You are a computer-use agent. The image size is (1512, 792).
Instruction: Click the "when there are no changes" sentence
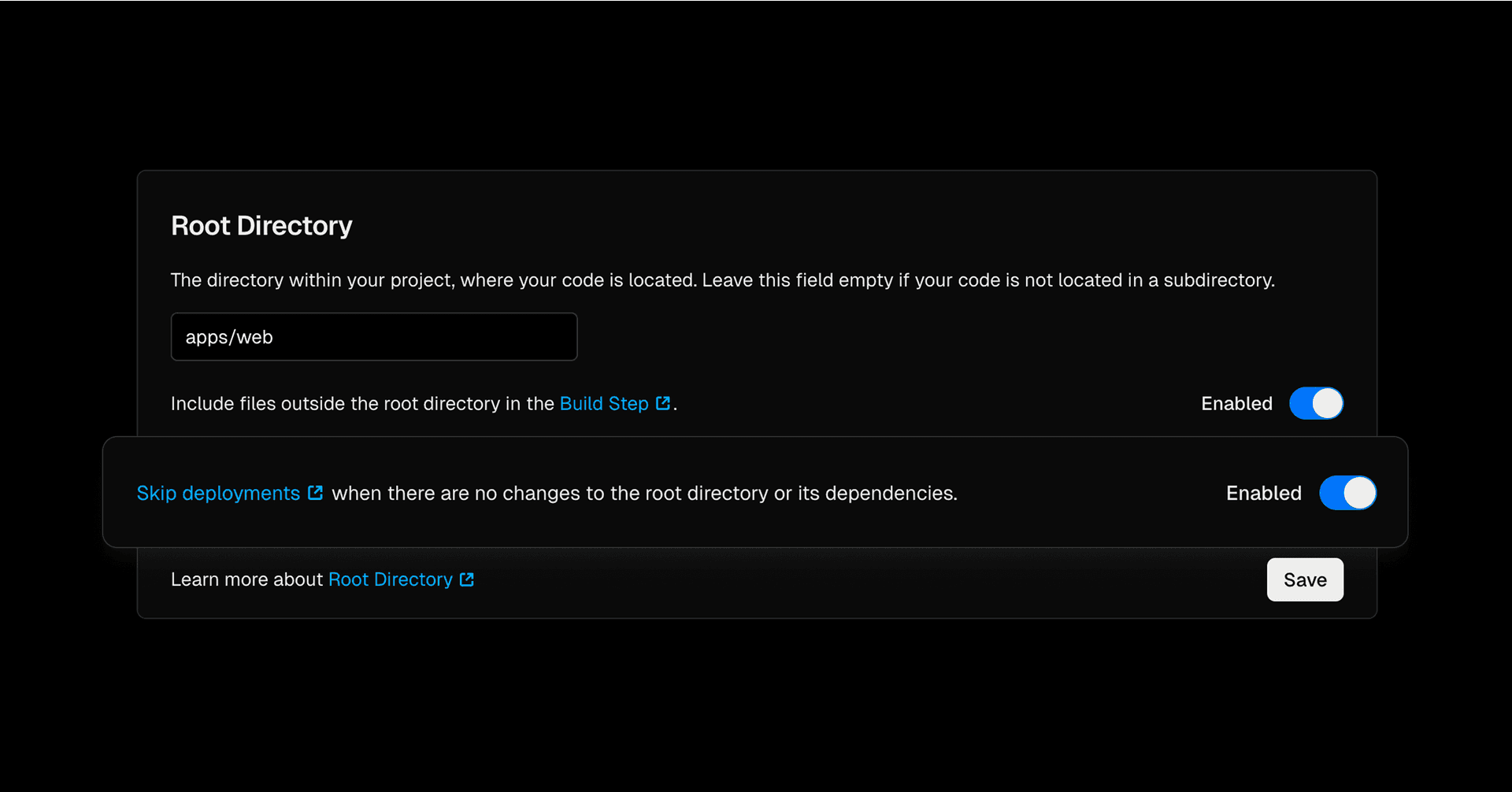click(644, 494)
